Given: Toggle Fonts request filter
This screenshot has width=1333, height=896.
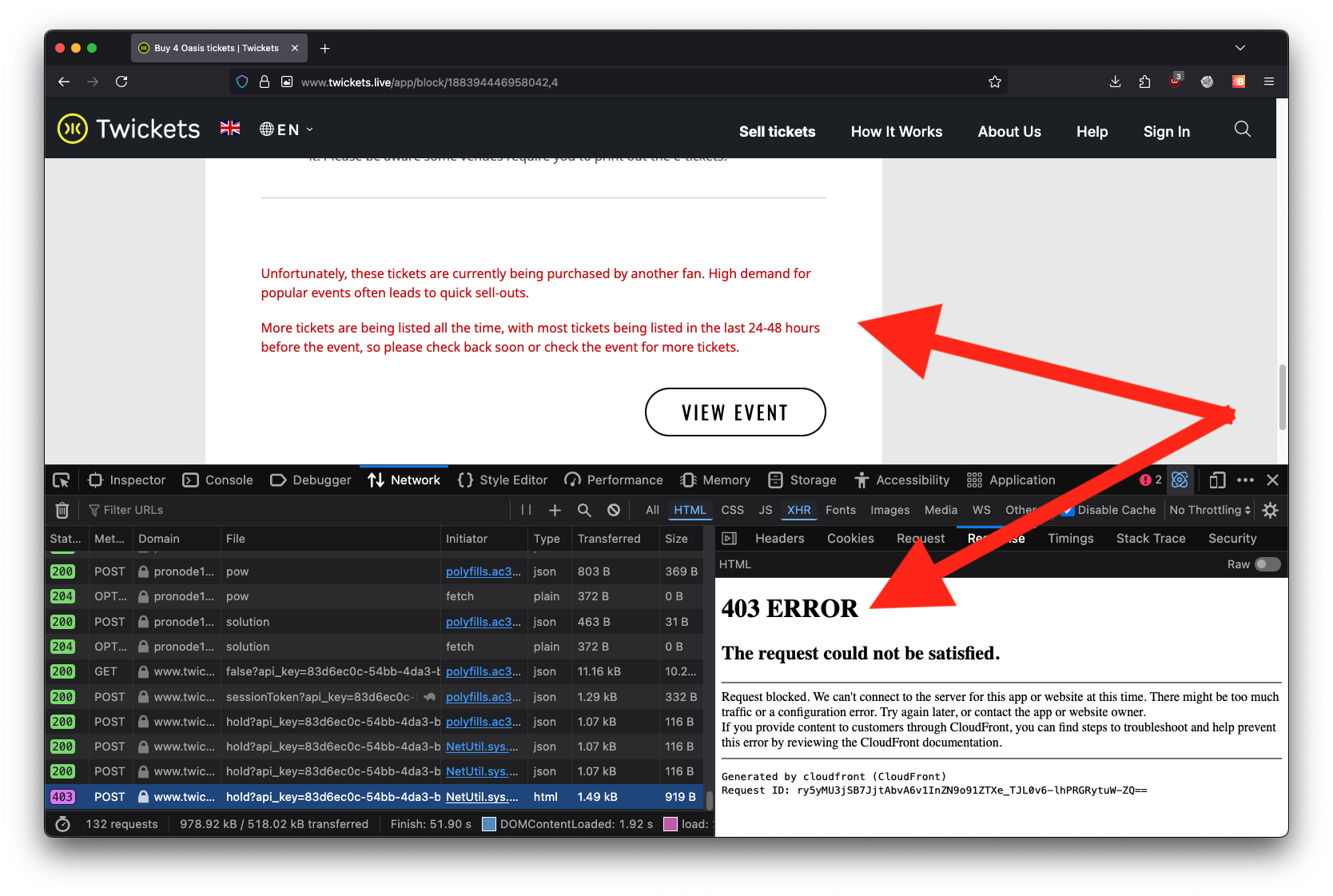Looking at the screenshot, I should (840, 510).
